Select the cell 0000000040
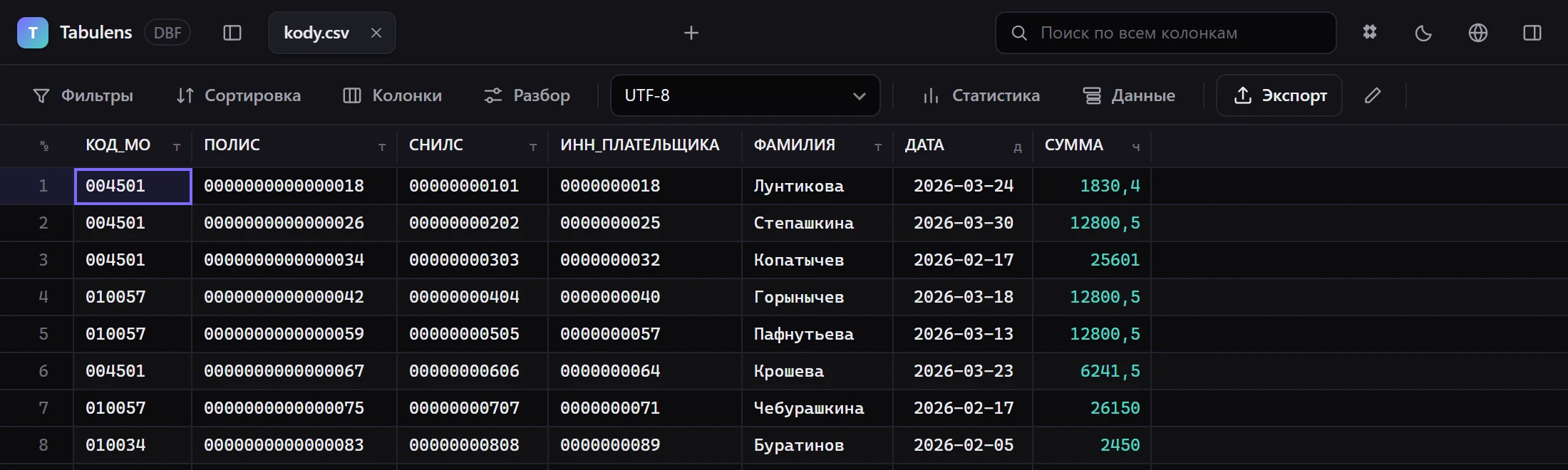 (645, 298)
